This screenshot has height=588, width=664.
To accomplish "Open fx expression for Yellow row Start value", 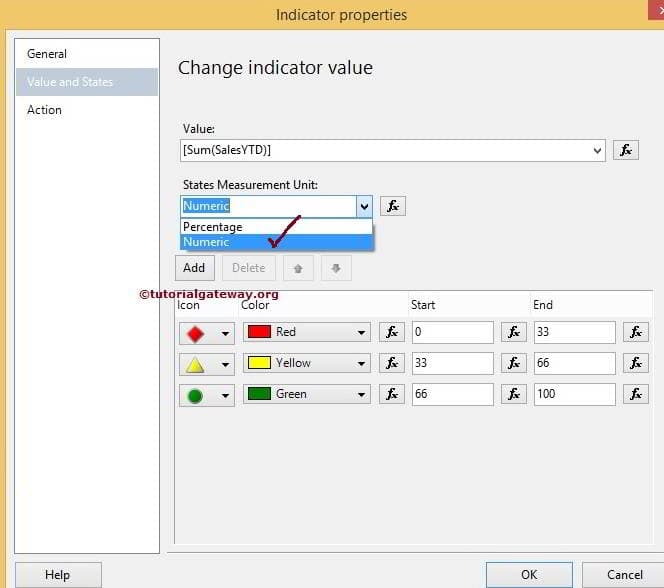I will [514, 363].
